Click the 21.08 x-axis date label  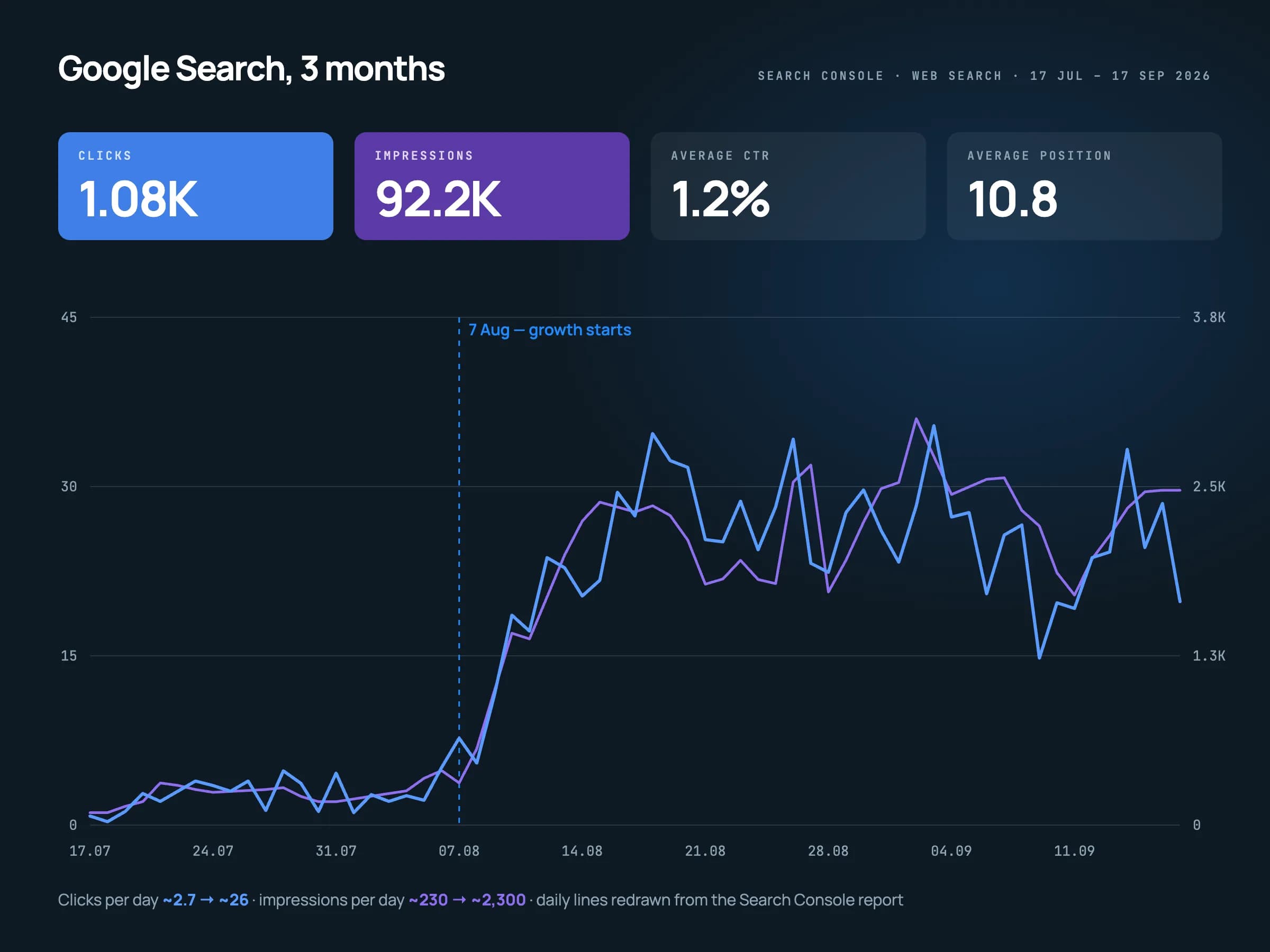(x=705, y=850)
